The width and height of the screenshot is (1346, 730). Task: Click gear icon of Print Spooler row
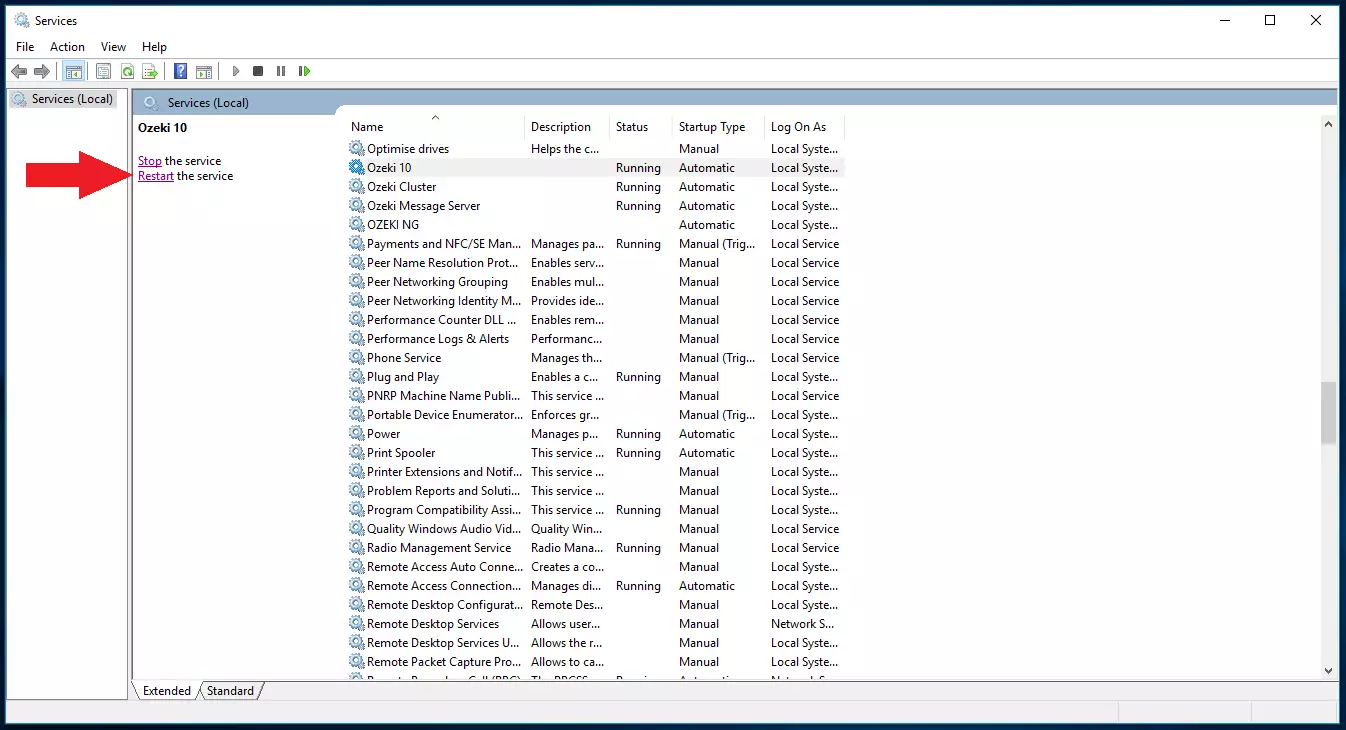click(357, 453)
